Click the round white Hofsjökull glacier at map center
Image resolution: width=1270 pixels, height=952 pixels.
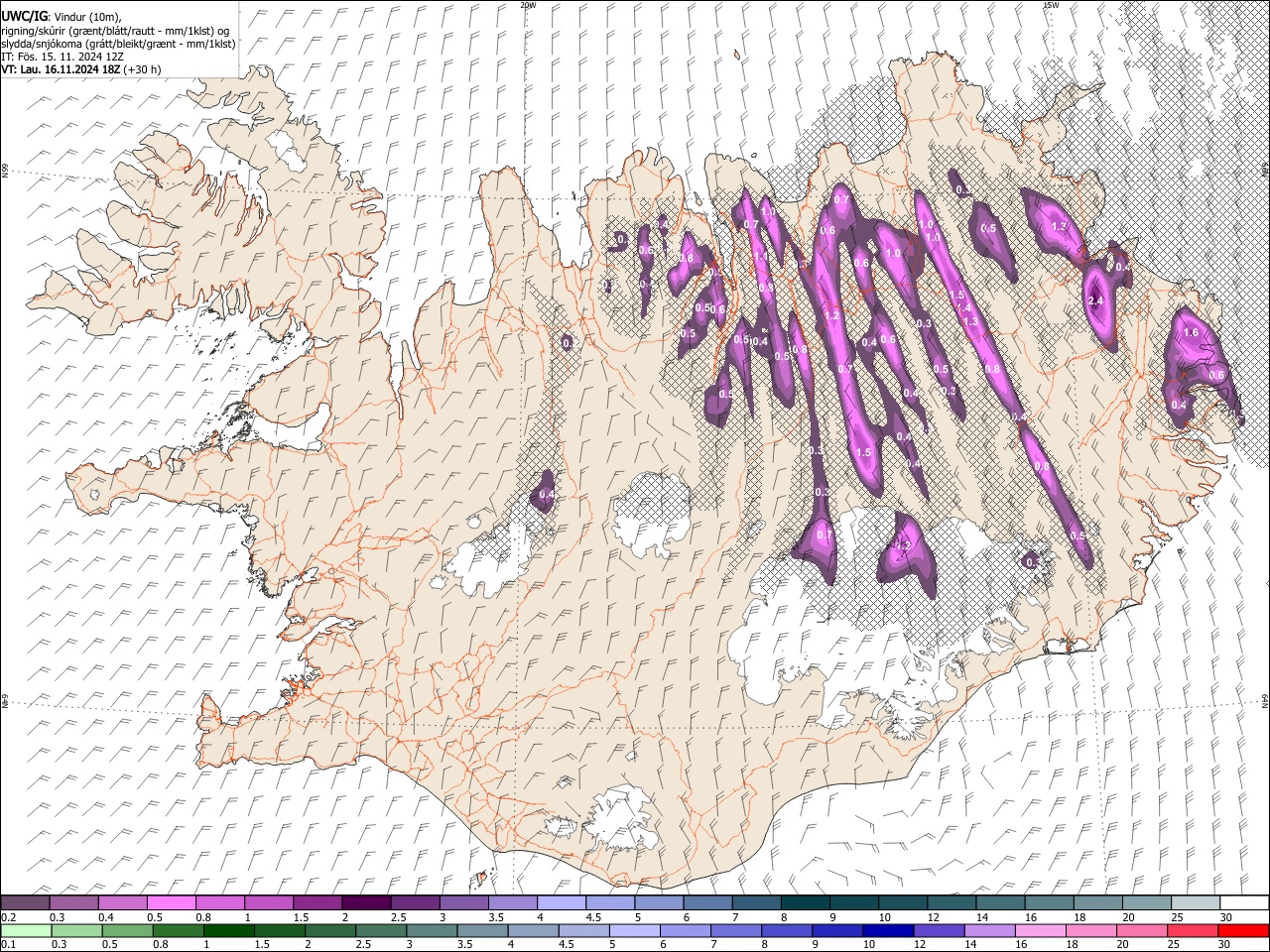tap(652, 514)
